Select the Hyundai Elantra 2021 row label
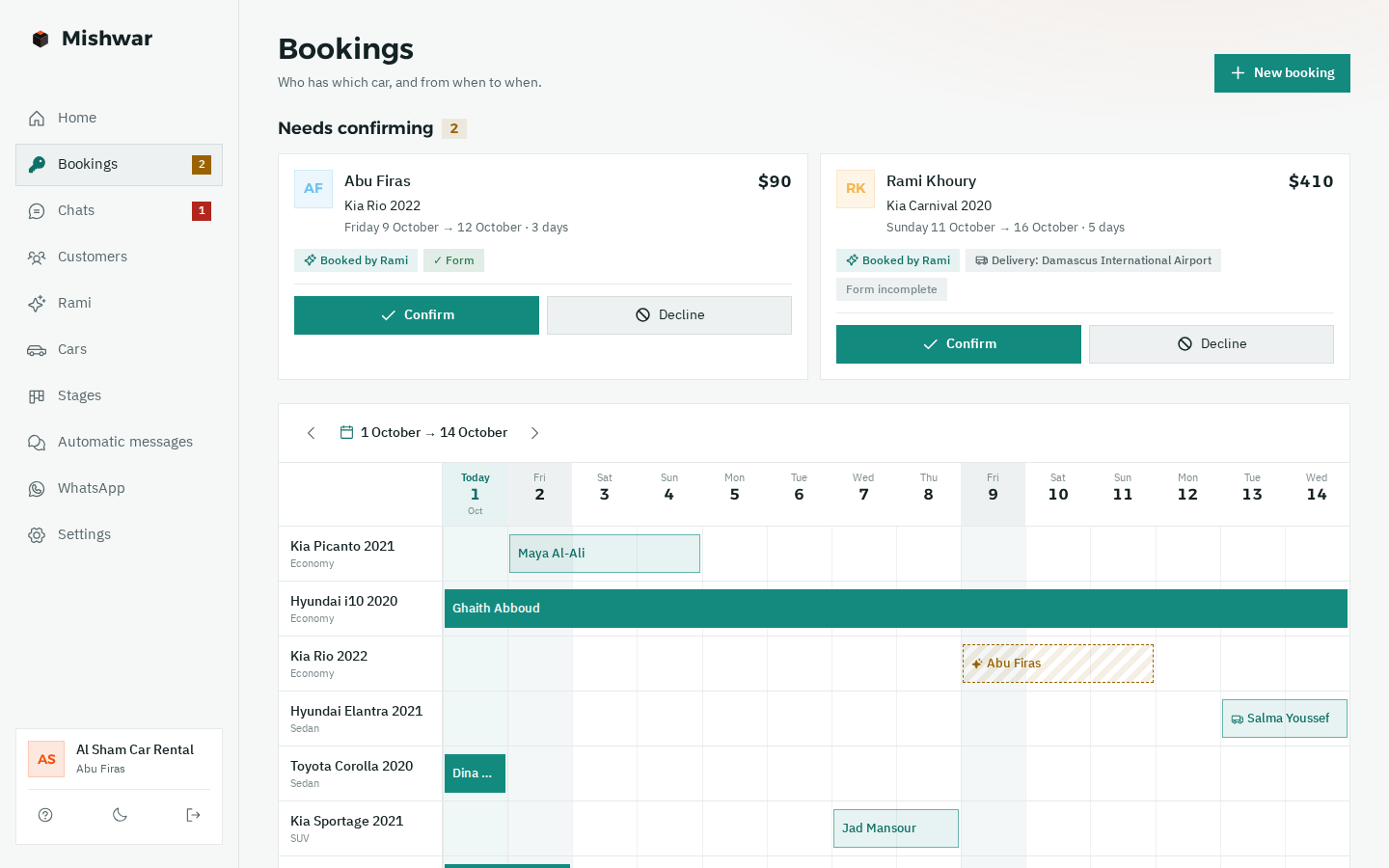The width and height of the screenshot is (1389, 868). [361, 719]
